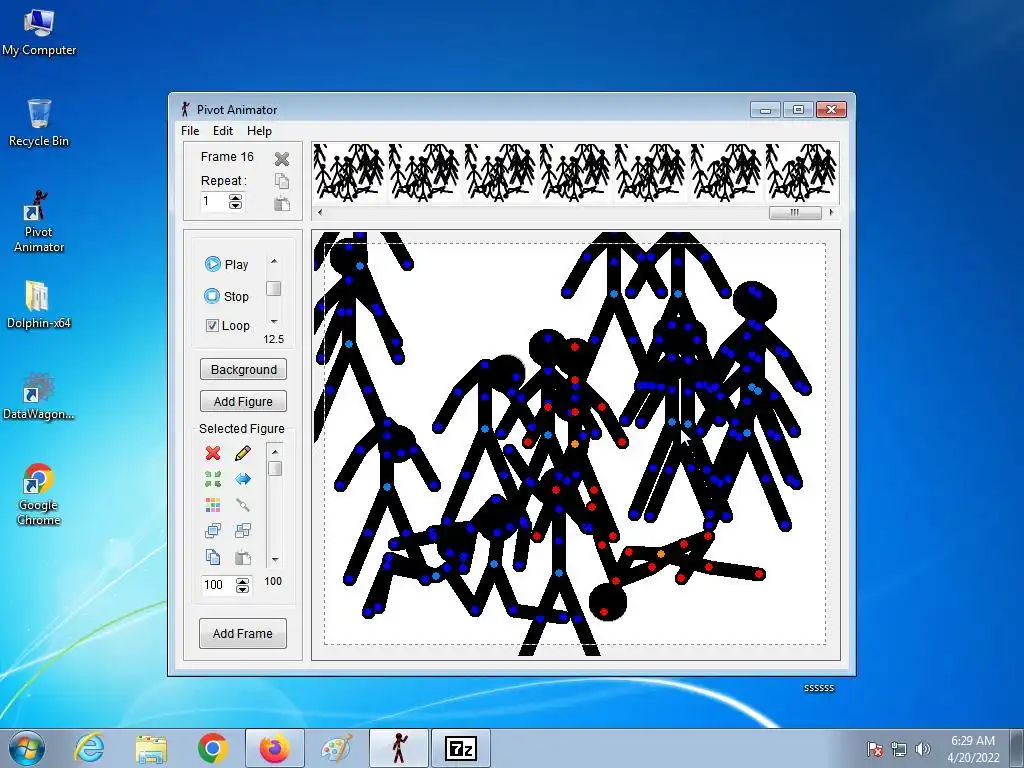Open Firefox from the taskbar
Screen dimensions: 1024x768
pos(274,748)
